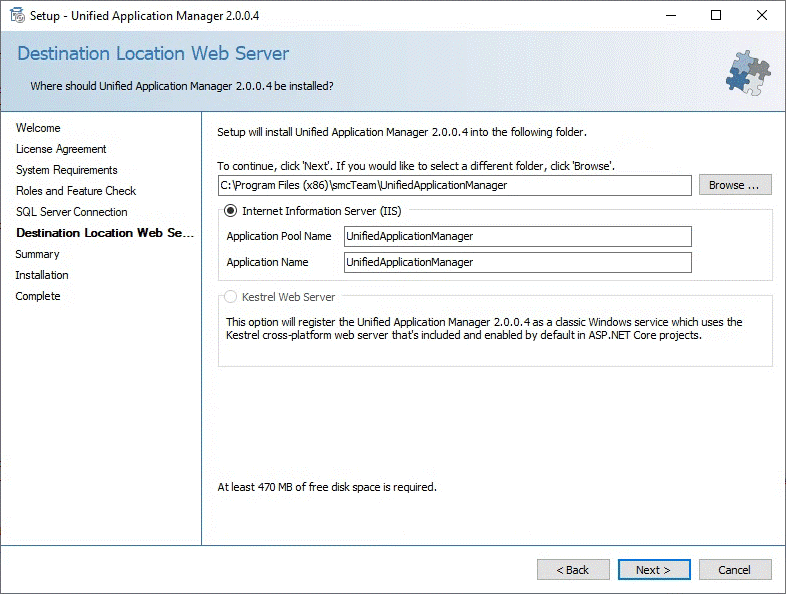Select Internet Information Server (IIS) radio button

[x=230, y=211]
